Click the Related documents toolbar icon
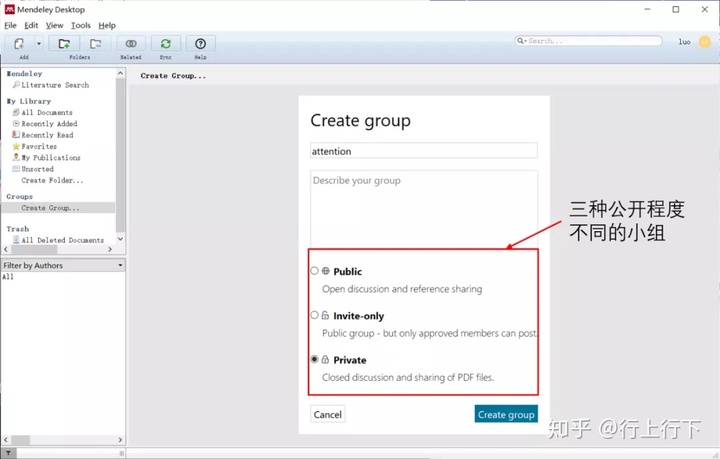This screenshot has height=459, width=720. point(131,44)
